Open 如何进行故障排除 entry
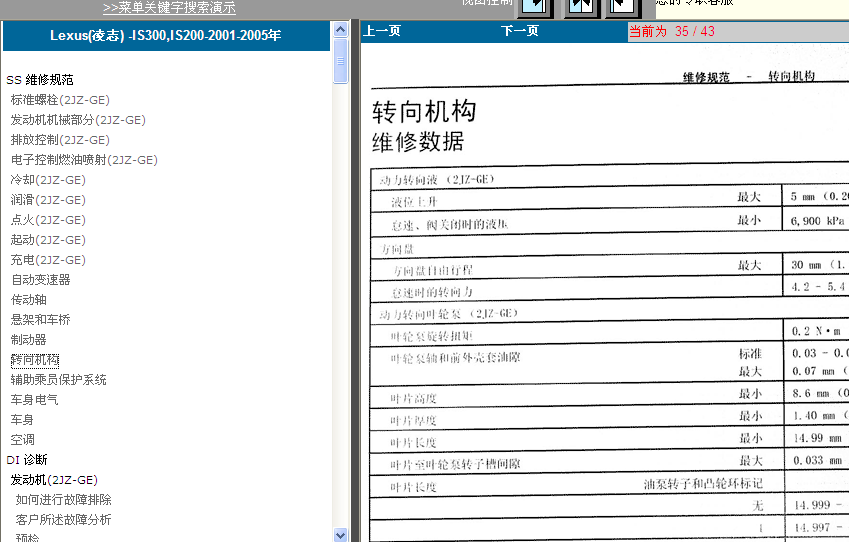The image size is (849, 542). [x=63, y=500]
